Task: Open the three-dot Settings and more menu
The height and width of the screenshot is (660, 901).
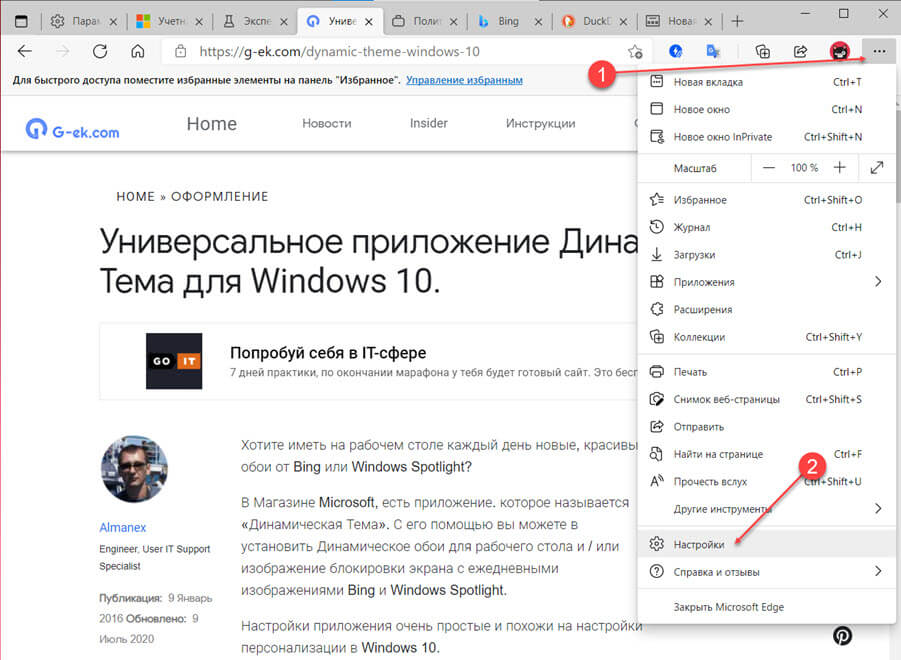Action: point(879,52)
